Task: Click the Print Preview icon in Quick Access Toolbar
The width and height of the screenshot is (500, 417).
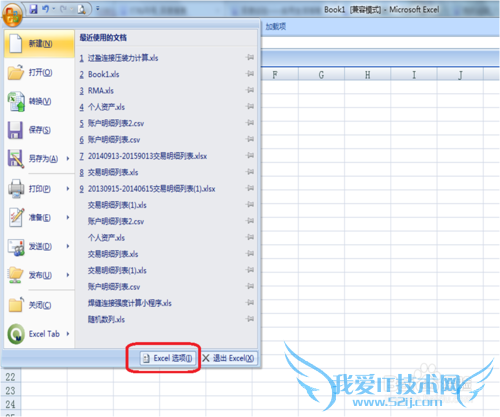Action: point(81,9)
